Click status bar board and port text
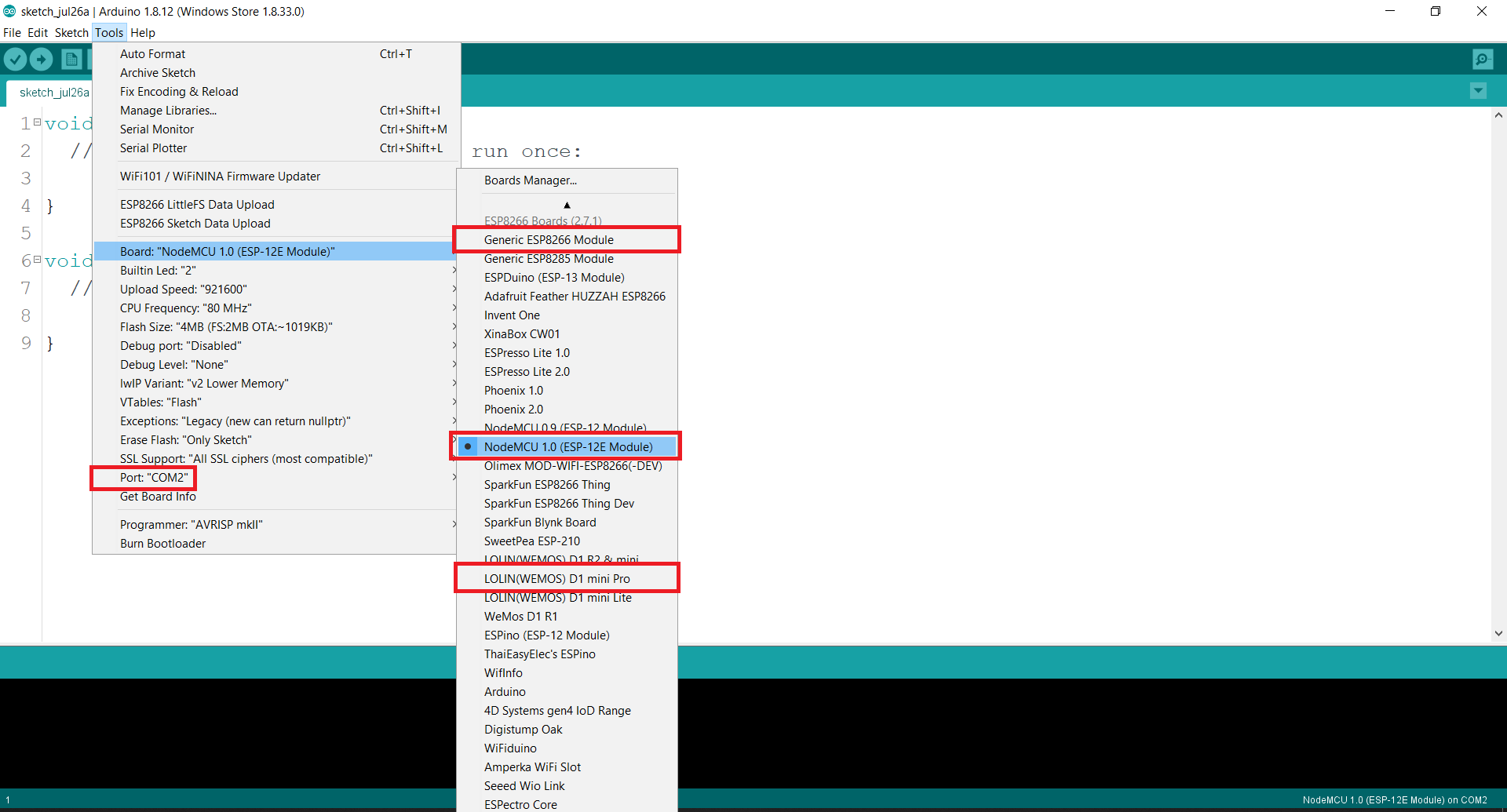Viewport: 1507px width, 812px height. 1395,800
